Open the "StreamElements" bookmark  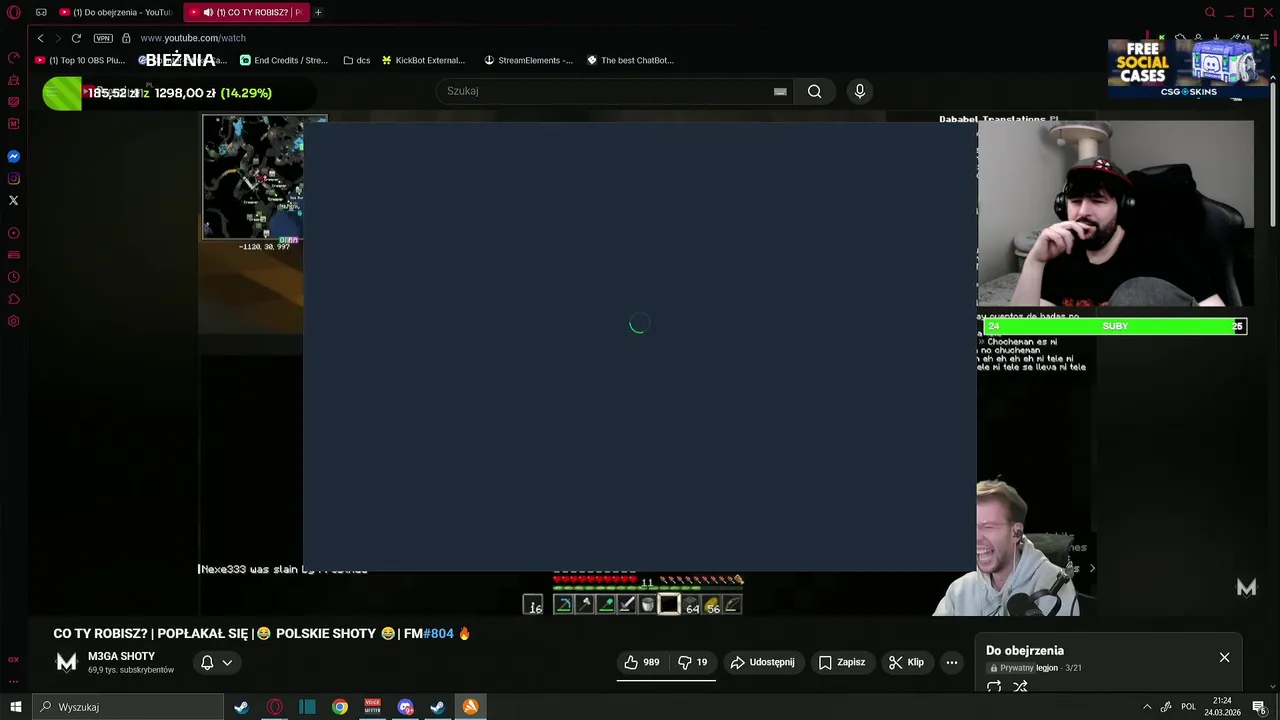(528, 60)
